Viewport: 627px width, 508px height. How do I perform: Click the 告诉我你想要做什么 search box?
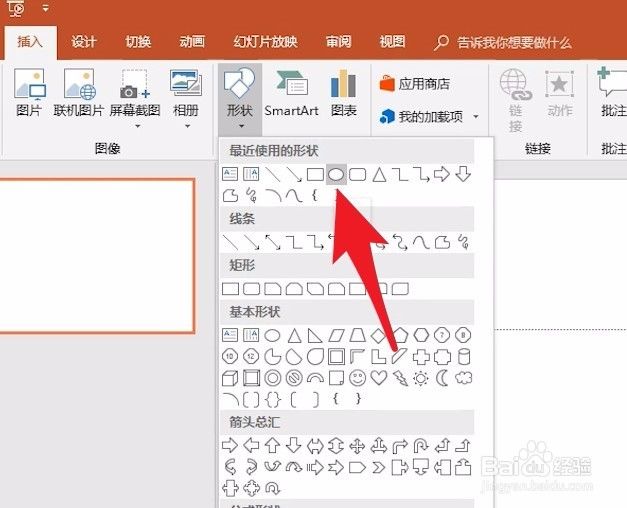tap(503, 42)
